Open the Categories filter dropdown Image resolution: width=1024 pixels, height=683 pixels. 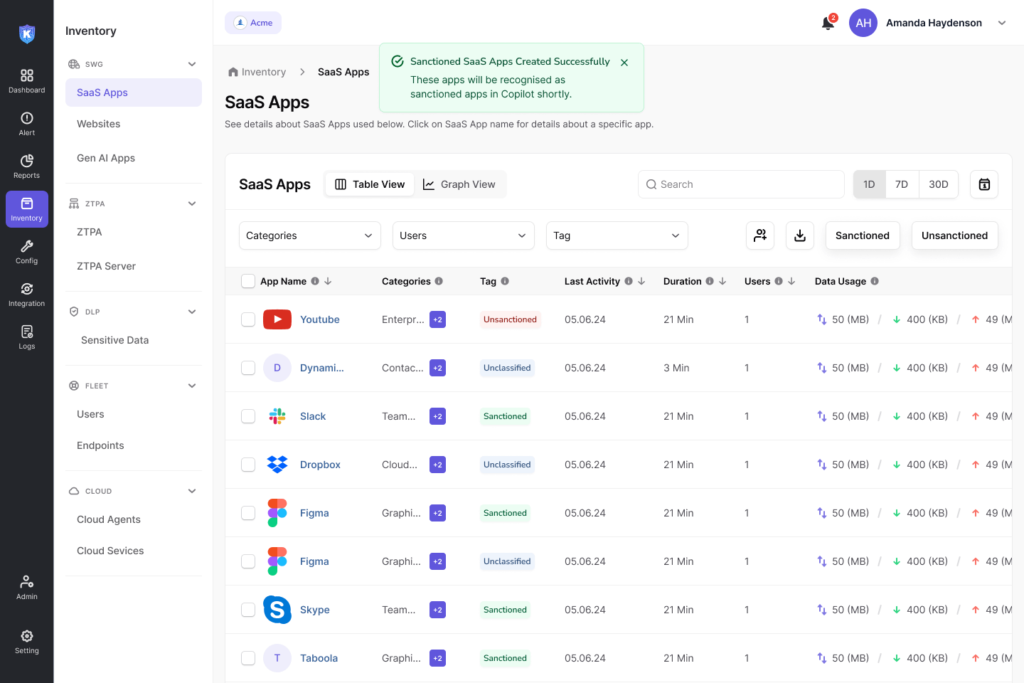(310, 236)
